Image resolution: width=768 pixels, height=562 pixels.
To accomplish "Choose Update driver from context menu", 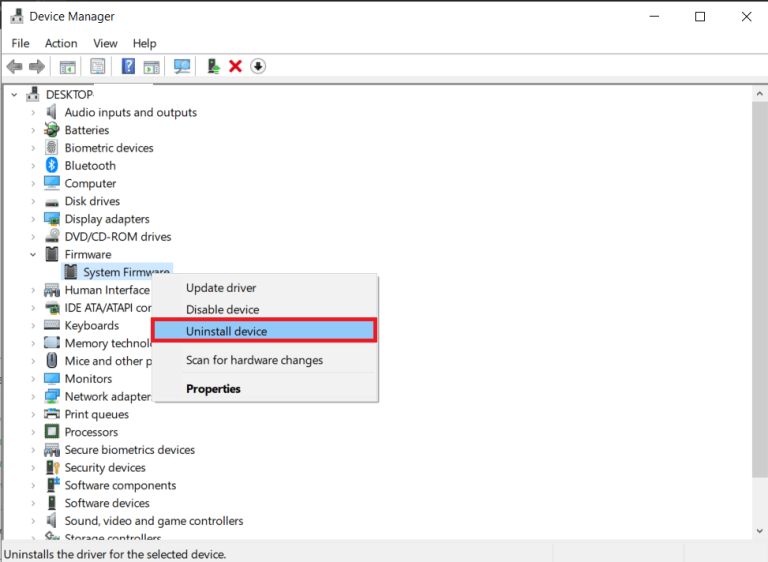I will tap(265, 288).
